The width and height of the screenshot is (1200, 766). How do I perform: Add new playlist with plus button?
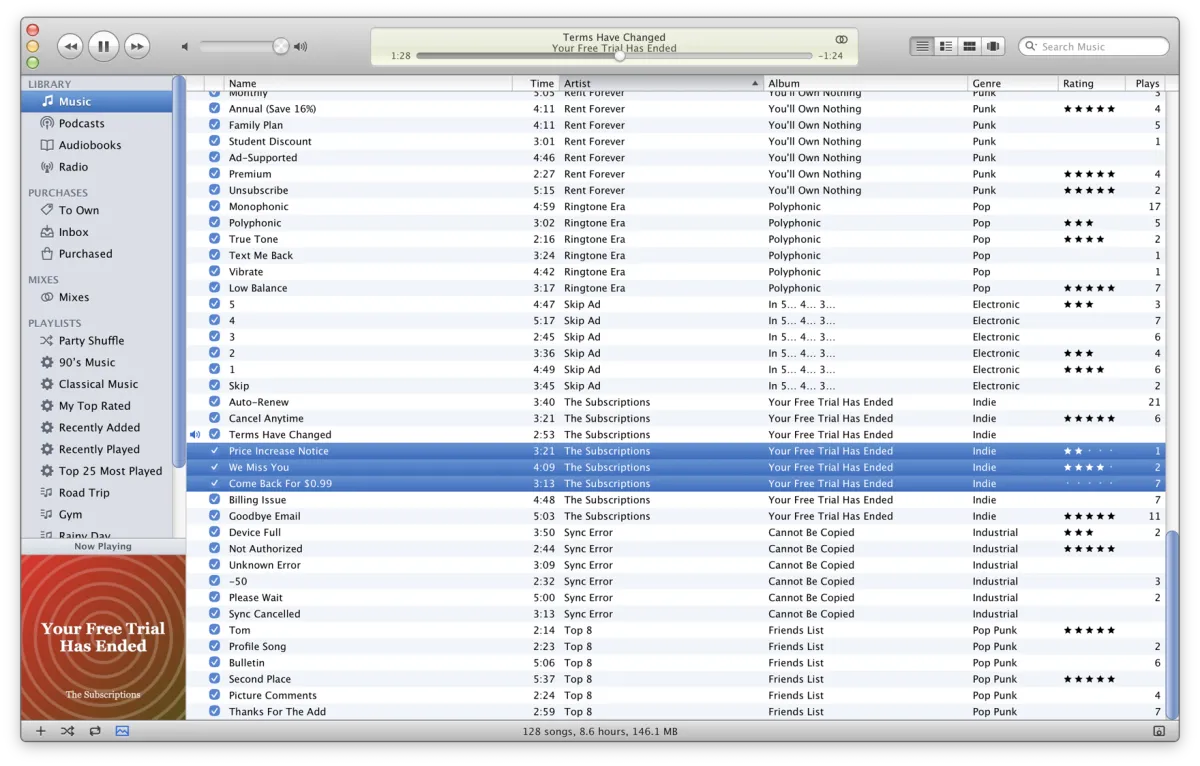click(41, 731)
